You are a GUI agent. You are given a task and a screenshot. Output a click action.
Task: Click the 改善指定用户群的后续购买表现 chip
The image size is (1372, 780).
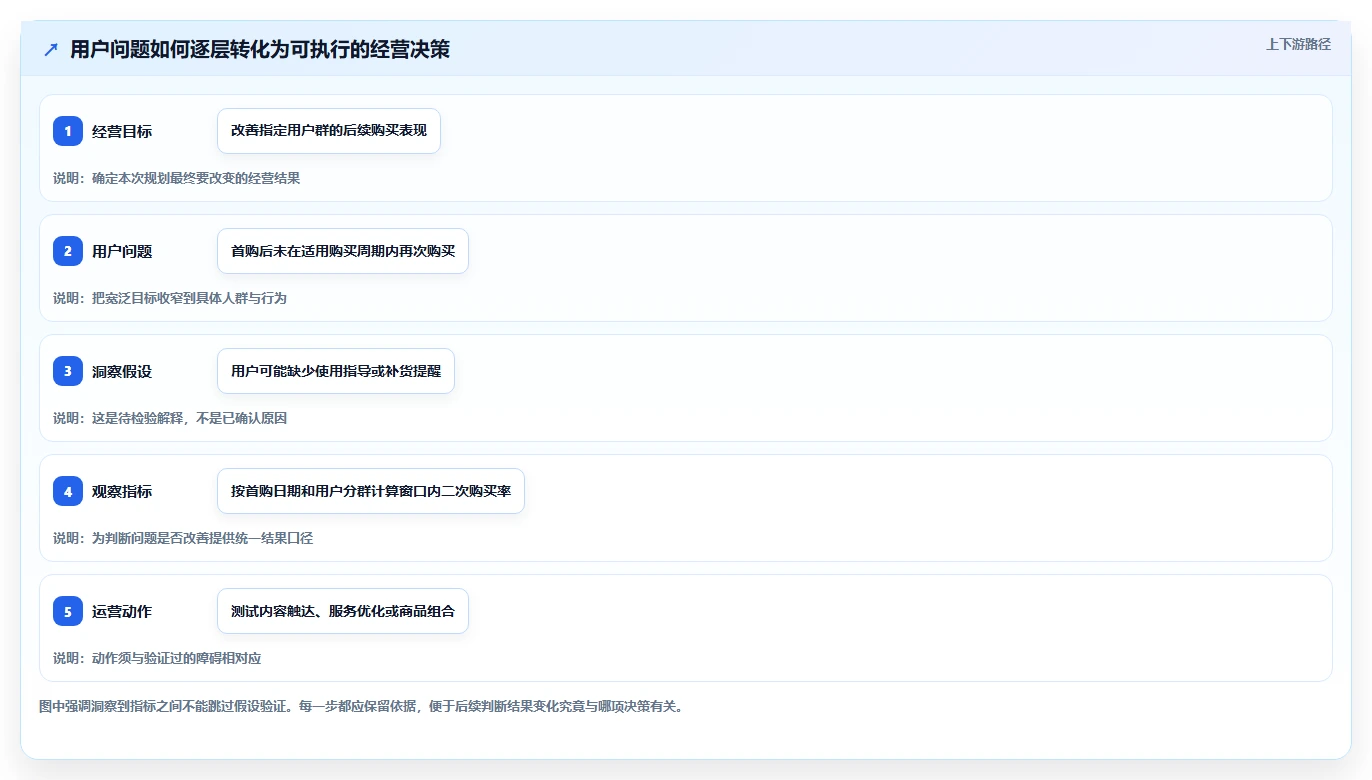pos(329,131)
